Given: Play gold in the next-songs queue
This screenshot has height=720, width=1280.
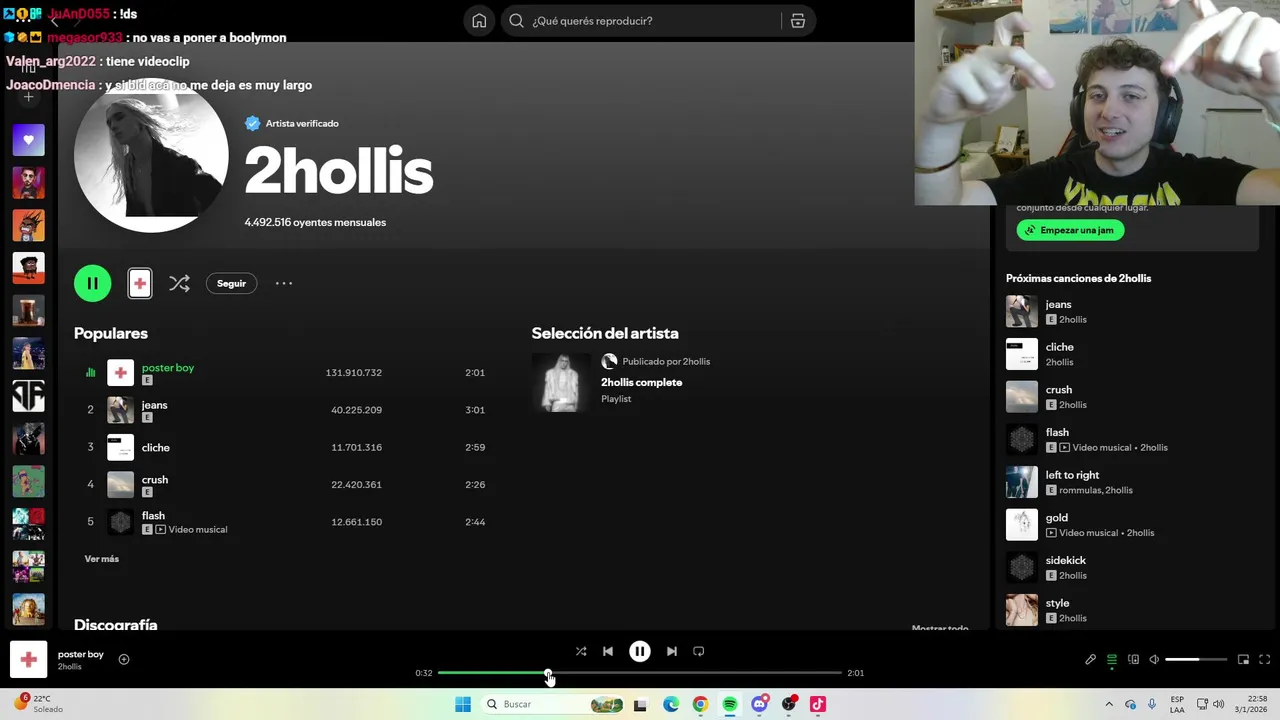Looking at the screenshot, I should (x=1056, y=518).
